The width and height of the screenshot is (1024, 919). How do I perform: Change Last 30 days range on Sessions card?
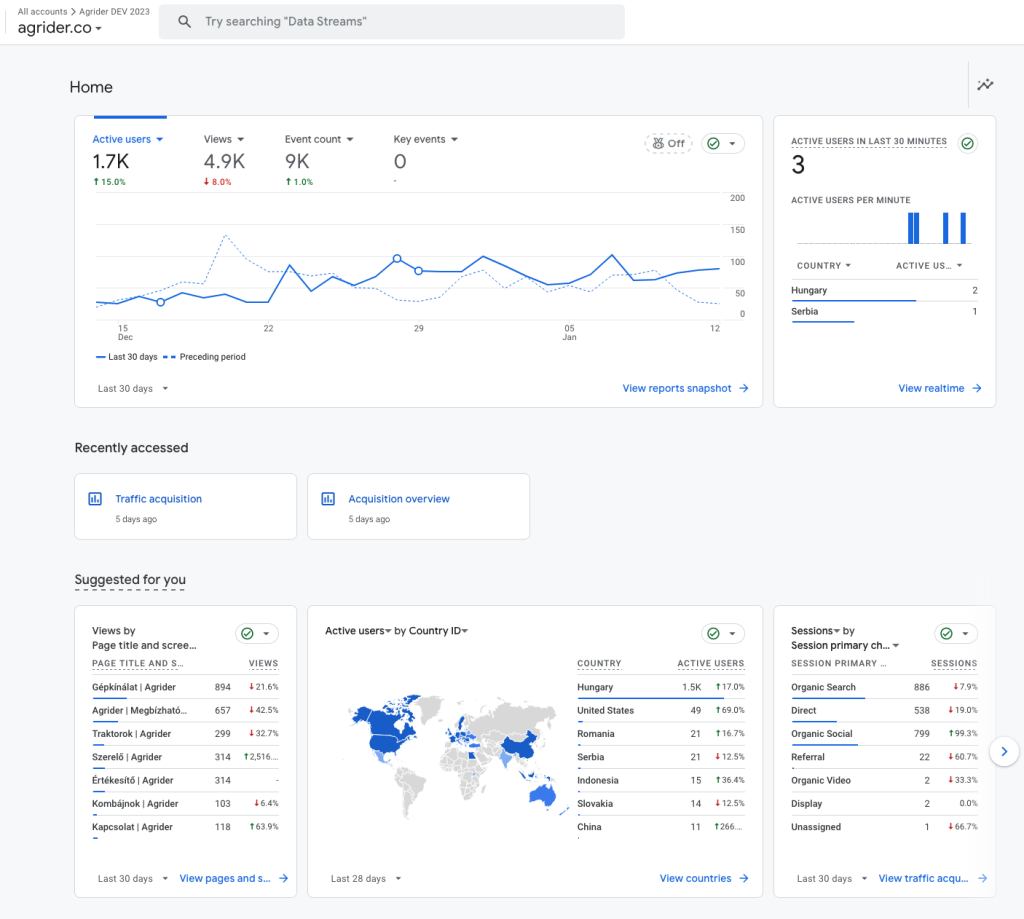click(831, 879)
